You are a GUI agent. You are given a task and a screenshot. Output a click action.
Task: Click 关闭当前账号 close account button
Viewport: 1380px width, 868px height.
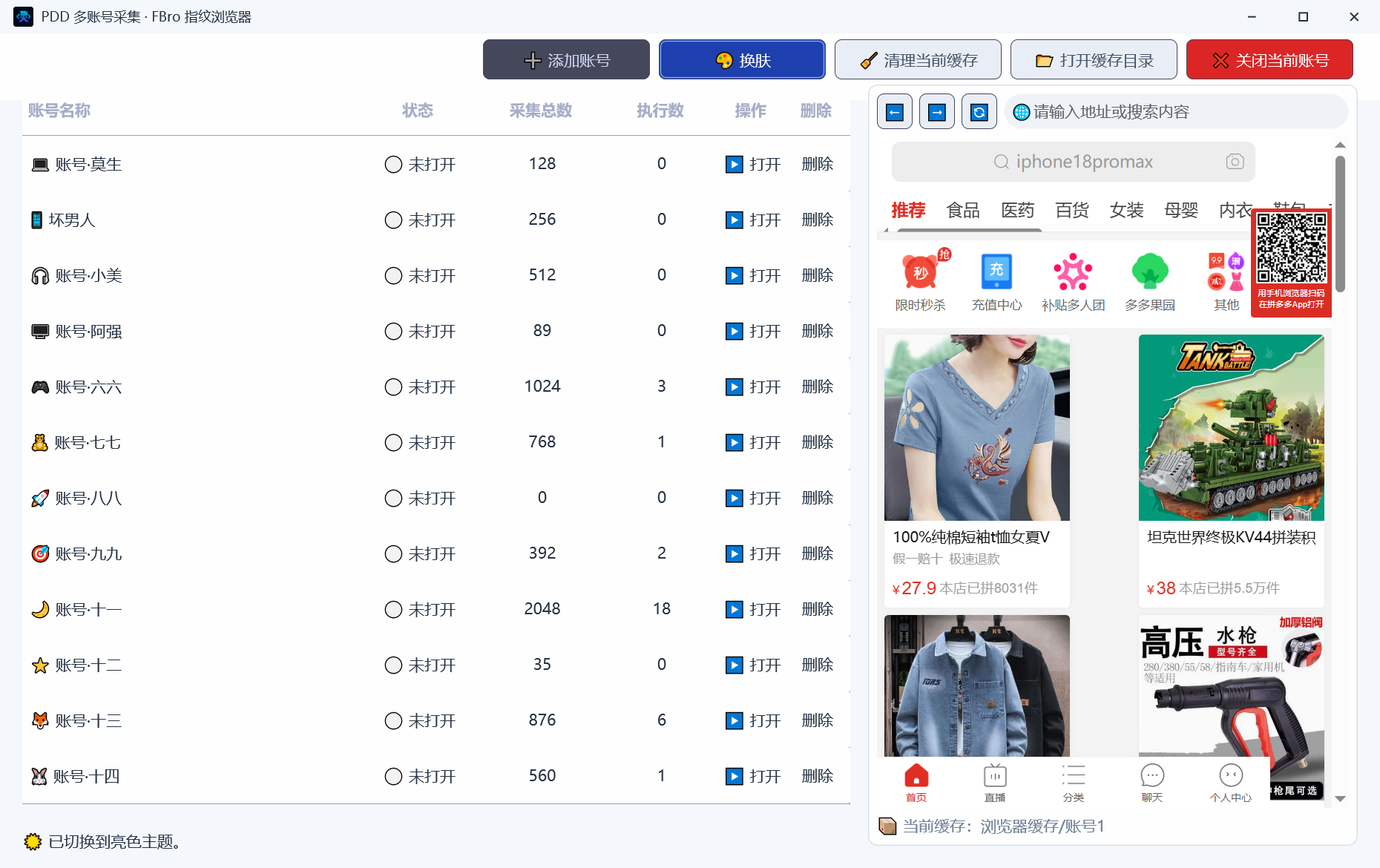(1269, 59)
